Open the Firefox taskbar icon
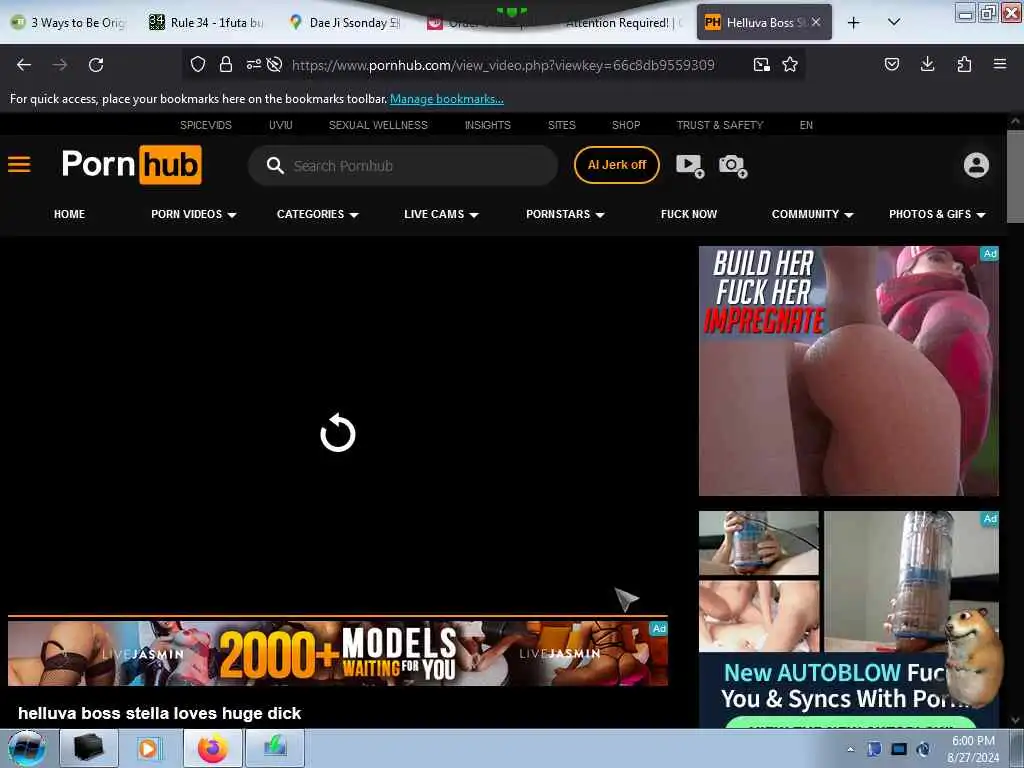Image resolution: width=1024 pixels, height=768 pixels. click(213, 748)
